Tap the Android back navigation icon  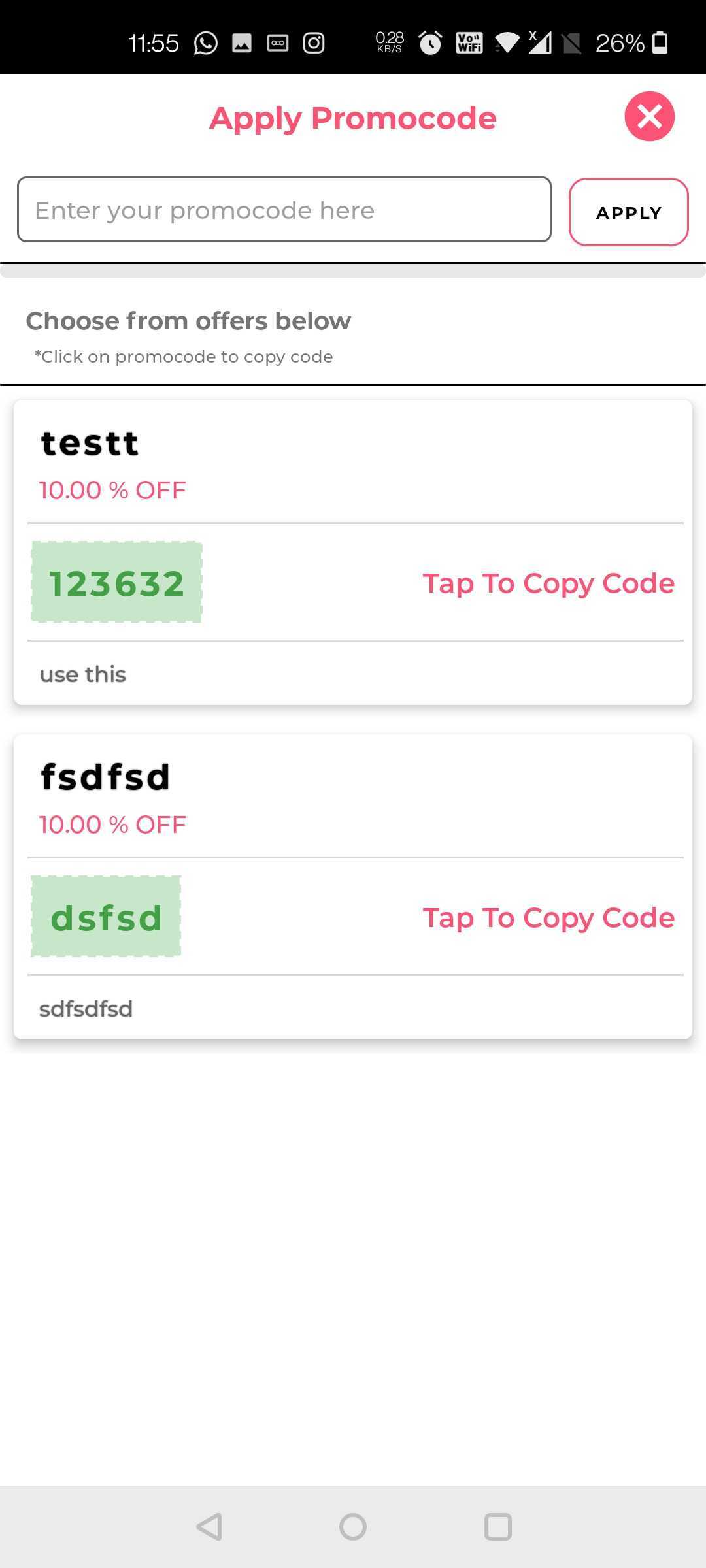coord(209,1527)
